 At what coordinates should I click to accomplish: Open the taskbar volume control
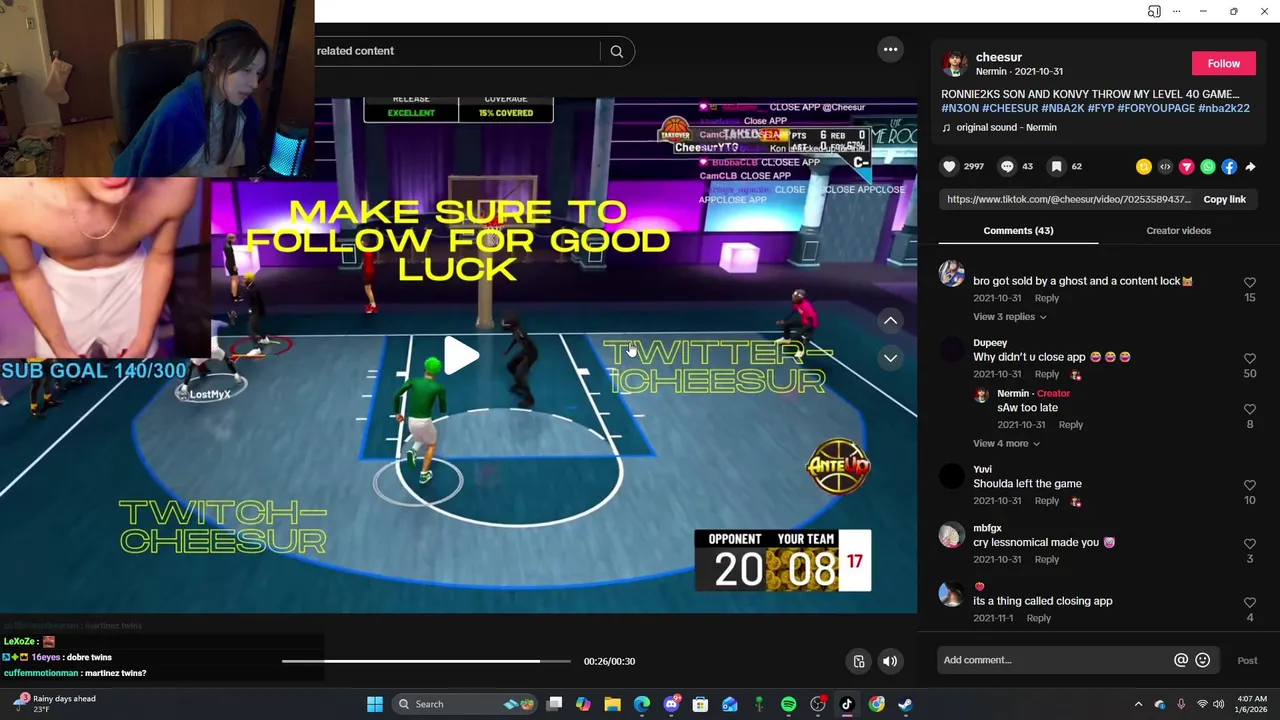[1218, 704]
